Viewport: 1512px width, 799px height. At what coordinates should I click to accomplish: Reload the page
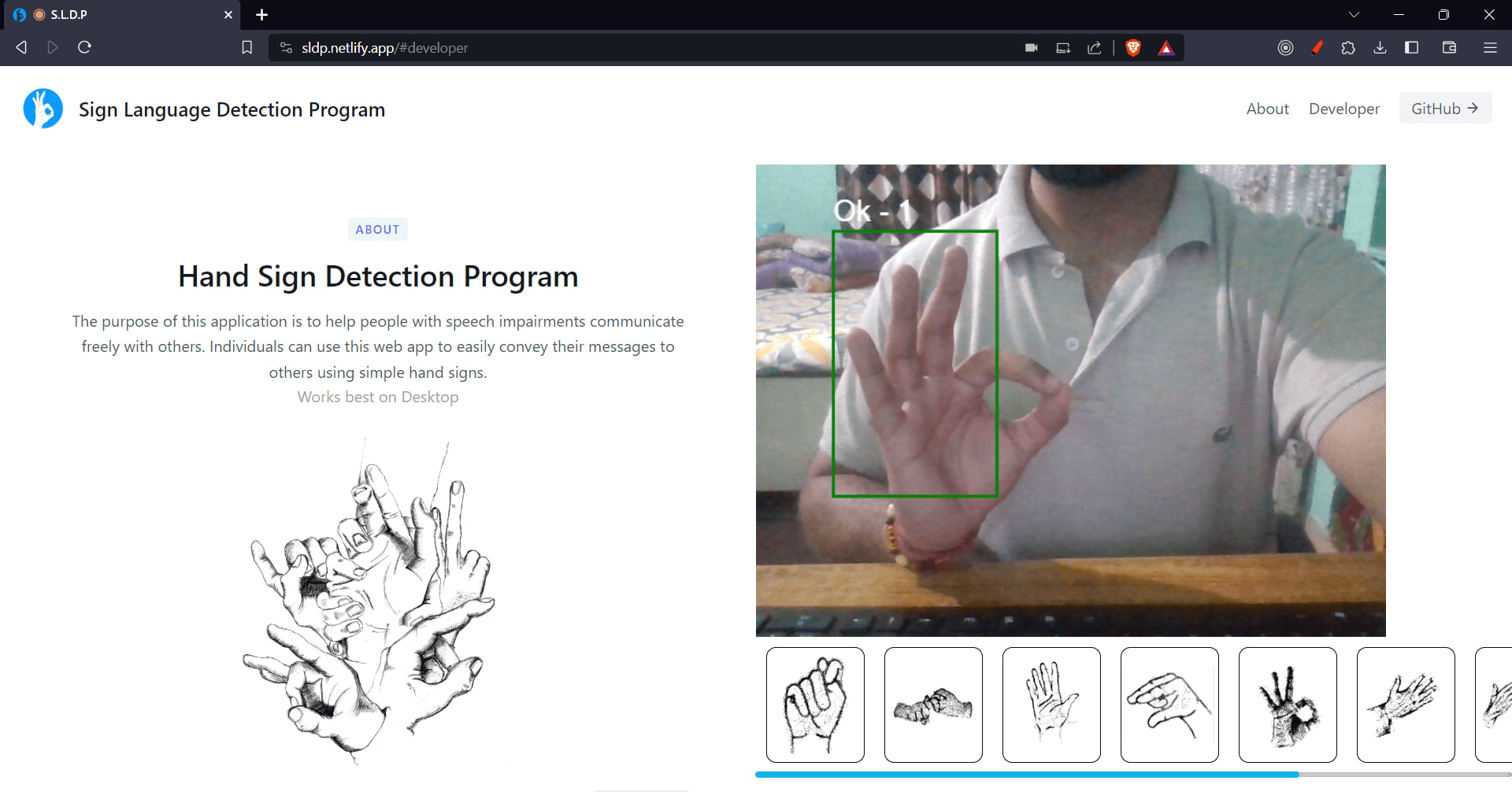click(85, 47)
